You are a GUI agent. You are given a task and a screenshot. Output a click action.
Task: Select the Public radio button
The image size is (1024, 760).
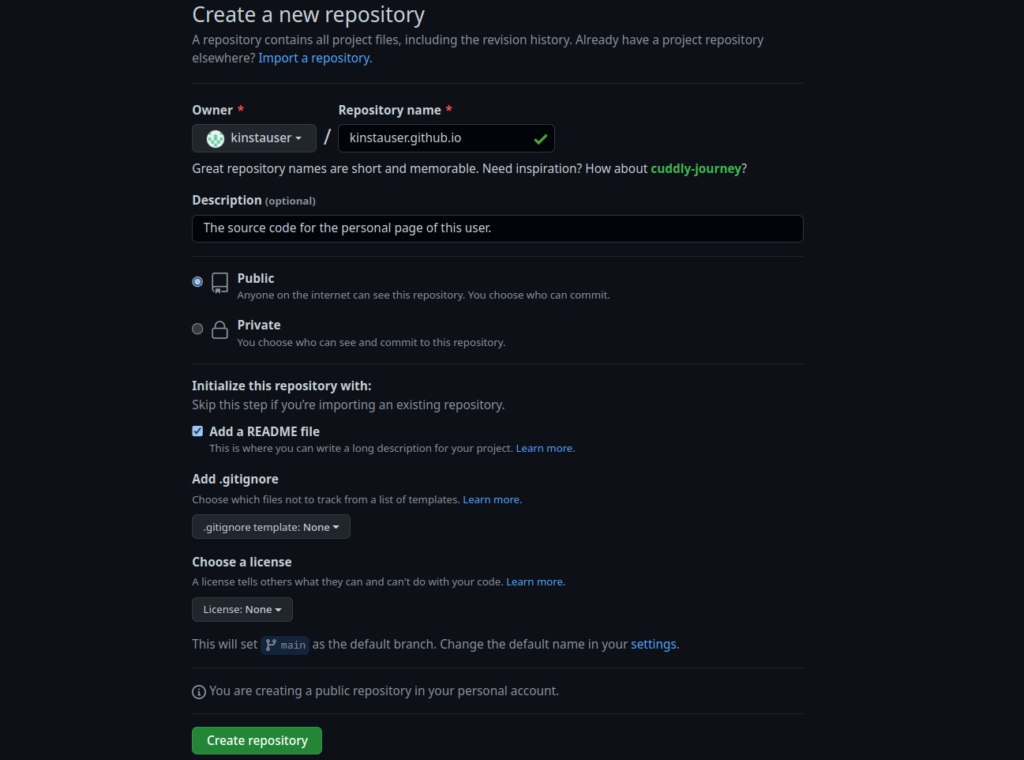coord(197,282)
